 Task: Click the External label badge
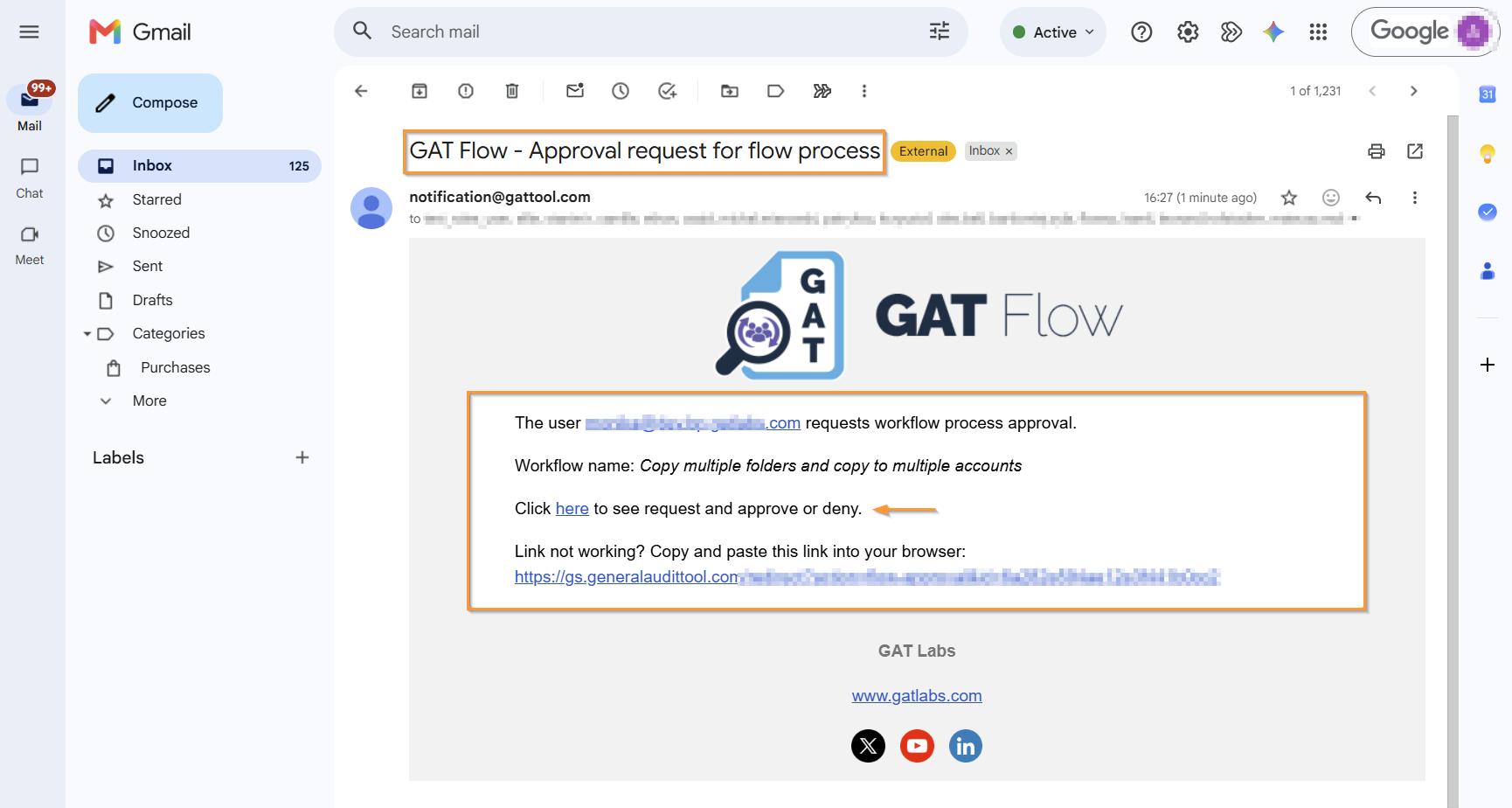(923, 151)
